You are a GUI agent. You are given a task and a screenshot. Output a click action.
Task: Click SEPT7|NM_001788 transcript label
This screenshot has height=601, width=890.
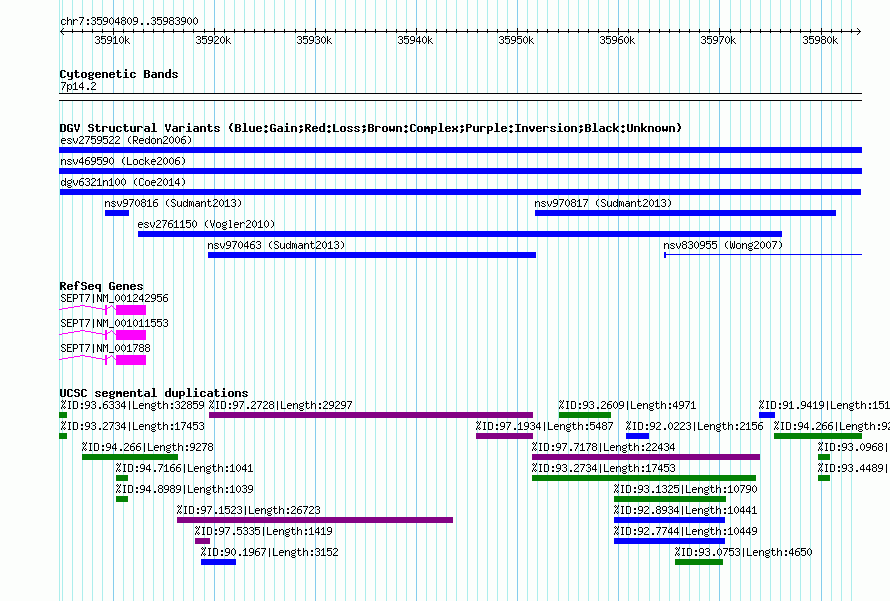105,348
